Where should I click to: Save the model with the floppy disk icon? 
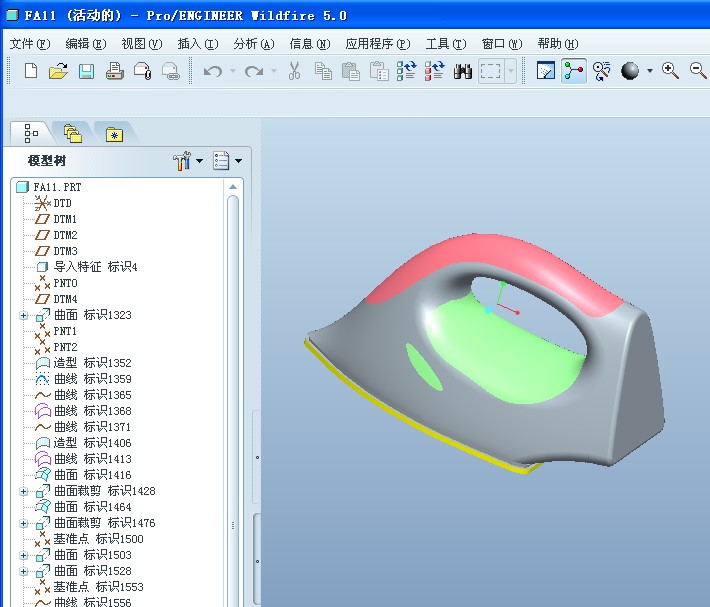pos(86,72)
